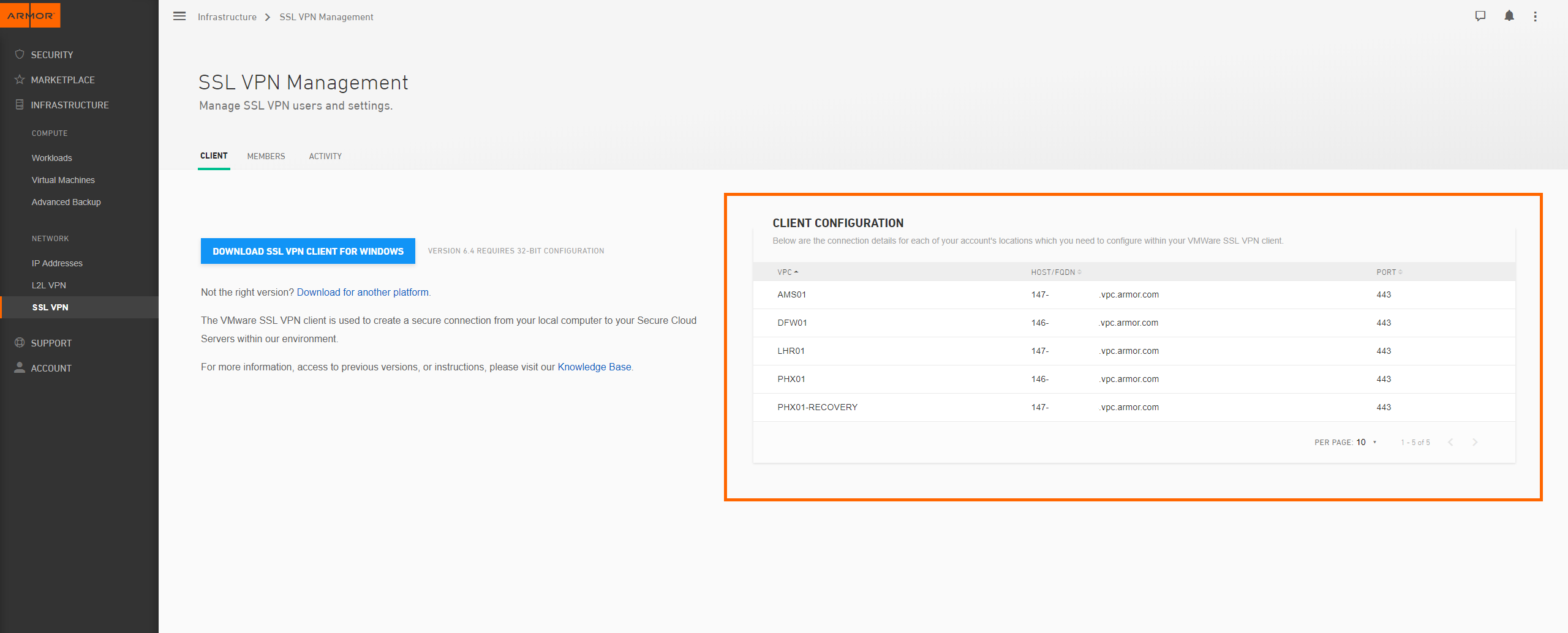Open the Knowledge Base link
Image resolution: width=1568 pixels, height=633 pixels.
tap(594, 367)
